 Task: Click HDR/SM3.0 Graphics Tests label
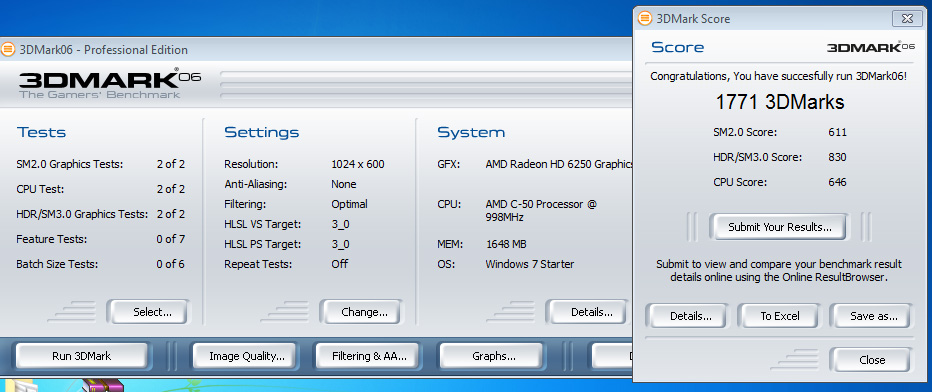[x=82, y=214]
